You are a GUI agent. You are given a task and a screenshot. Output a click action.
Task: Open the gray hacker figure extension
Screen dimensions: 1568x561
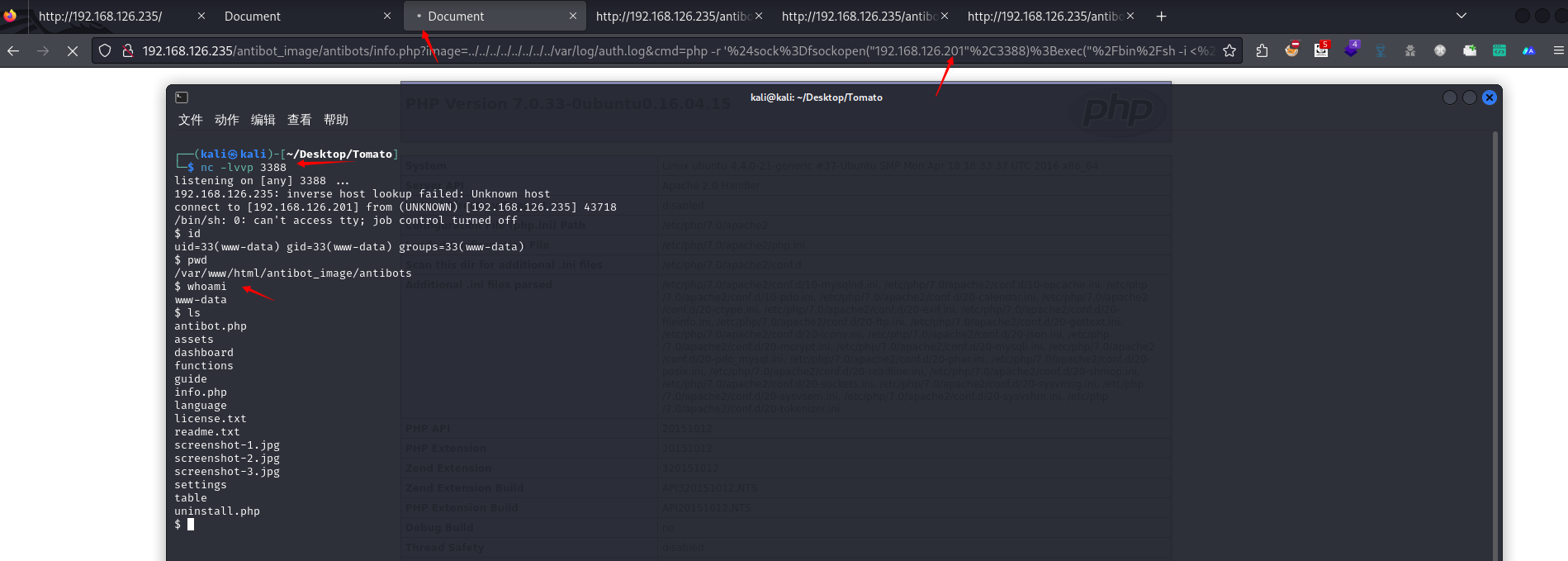coord(1410,50)
